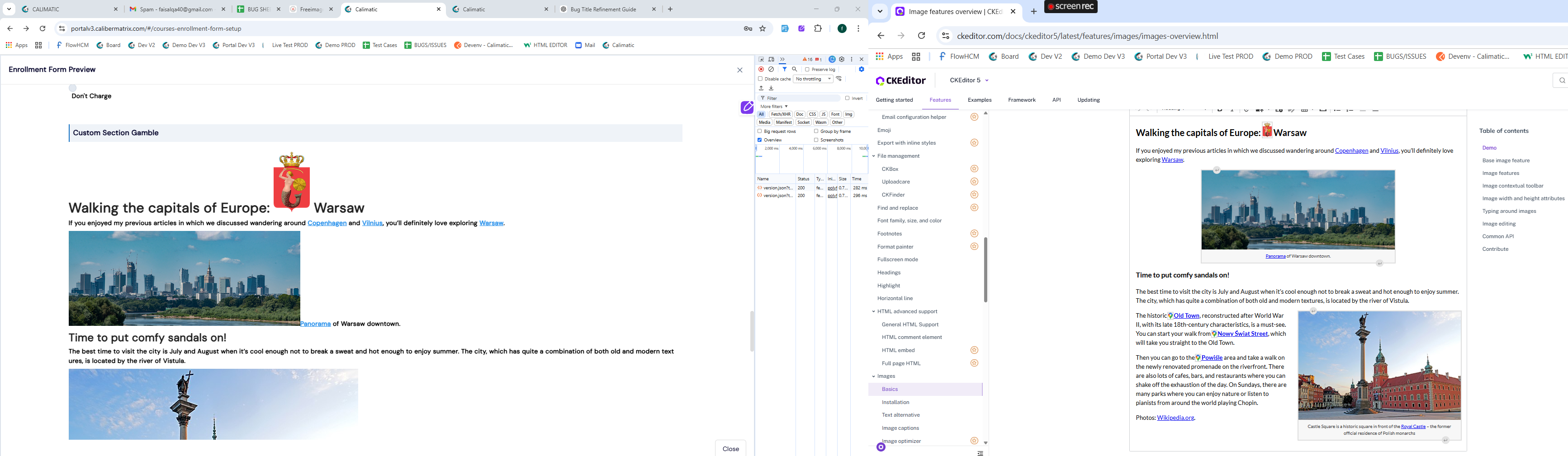Image resolution: width=1568 pixels, height=456 pixels.
Task: Open the purple pen extension in Chrome toolbar
Action: click(802, 28)
